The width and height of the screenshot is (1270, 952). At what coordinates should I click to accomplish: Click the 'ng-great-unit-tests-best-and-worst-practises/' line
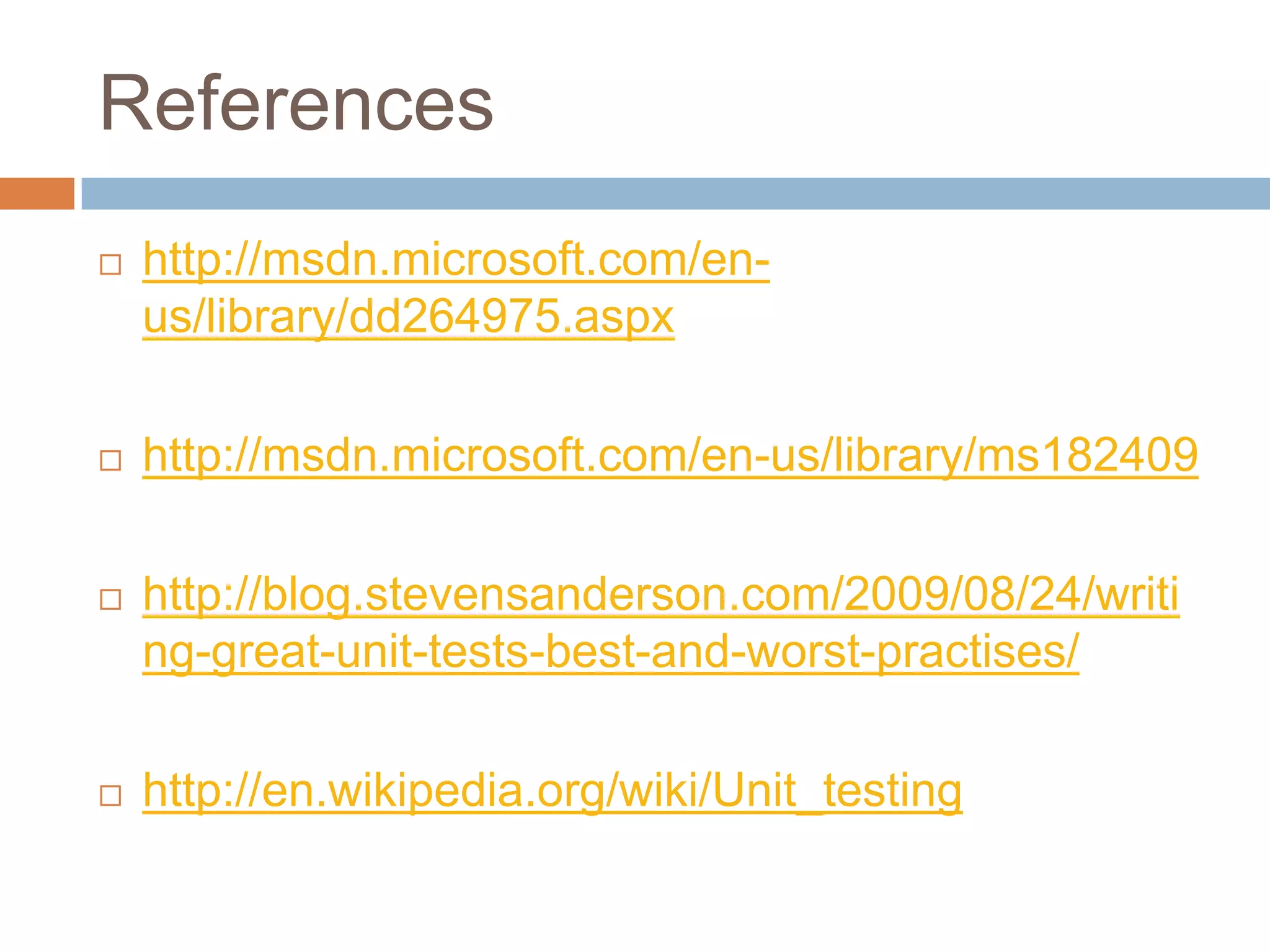pos(611,651)
